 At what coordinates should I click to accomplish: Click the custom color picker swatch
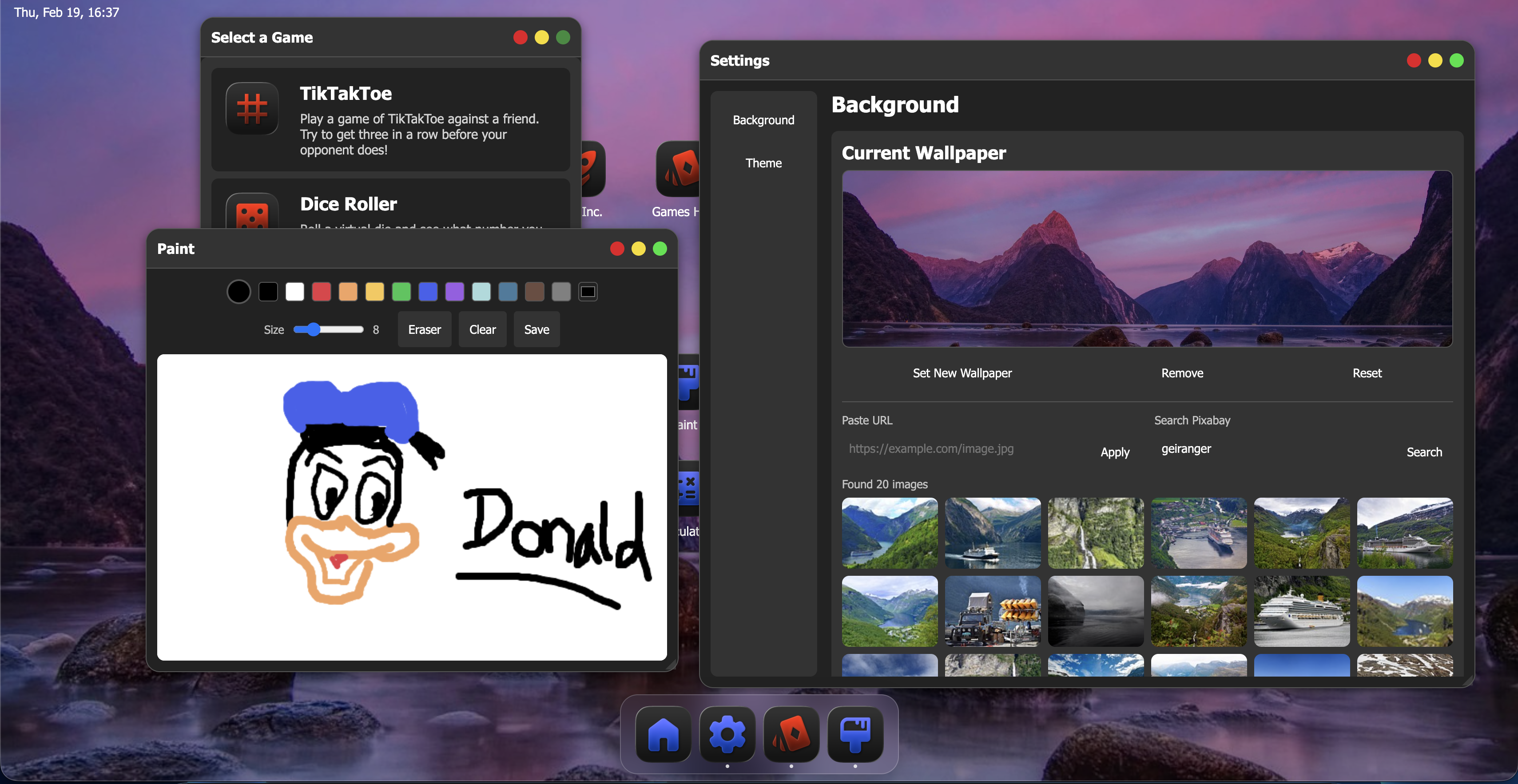coord(588,292)
